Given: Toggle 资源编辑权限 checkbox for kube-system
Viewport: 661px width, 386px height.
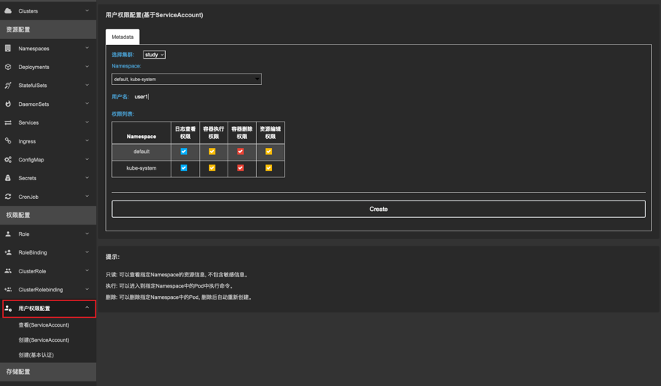Looking at the screenshot, I should pyautogui.click(x=269, y=168).
